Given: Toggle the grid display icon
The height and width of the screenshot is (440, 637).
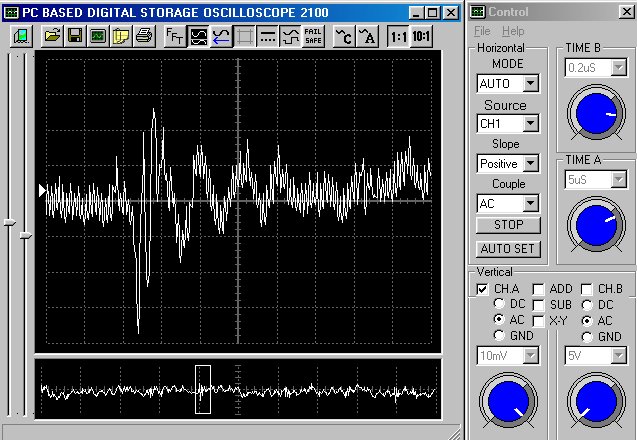Looking at the screenshot, I should [245, 36].
